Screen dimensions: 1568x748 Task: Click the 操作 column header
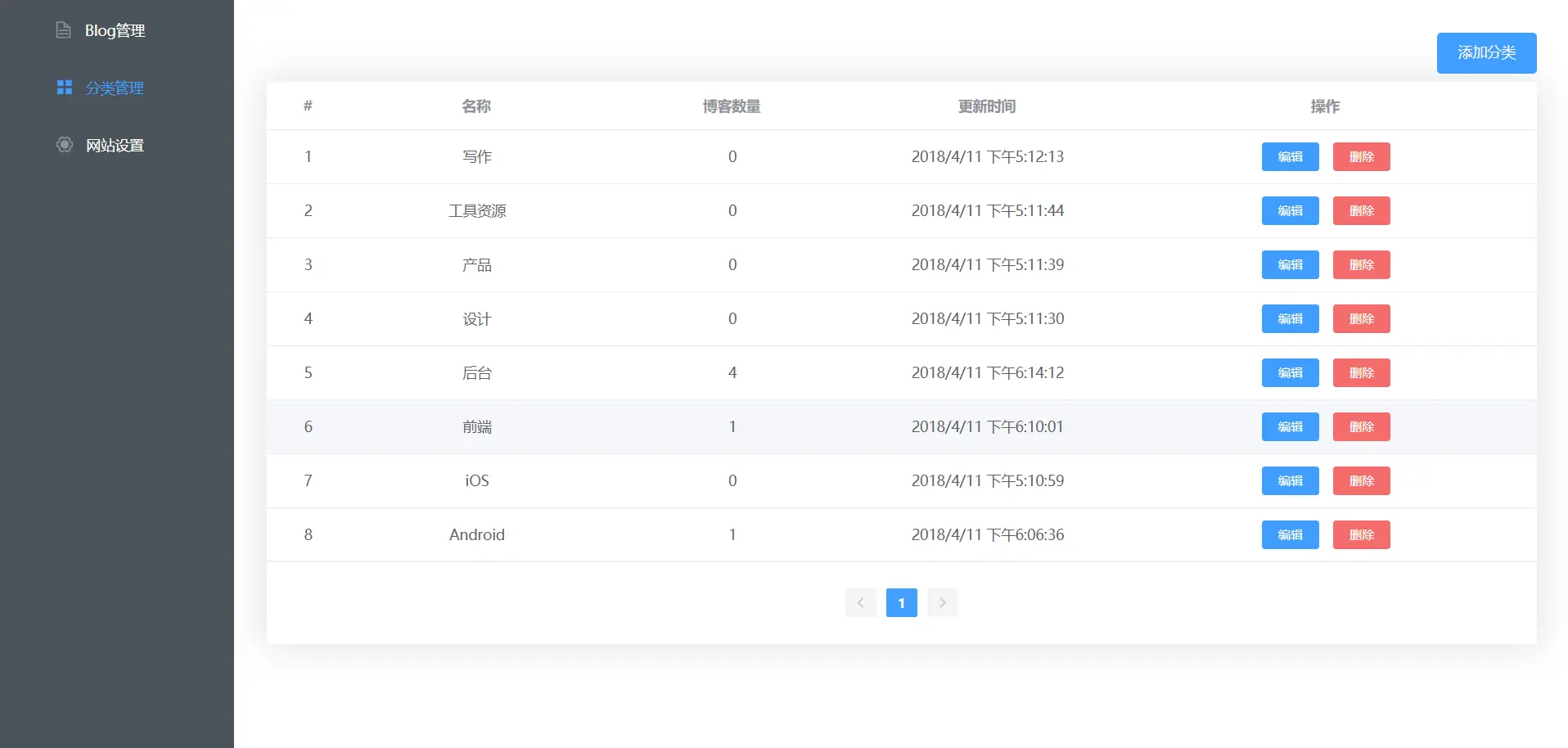(1325, 106)
